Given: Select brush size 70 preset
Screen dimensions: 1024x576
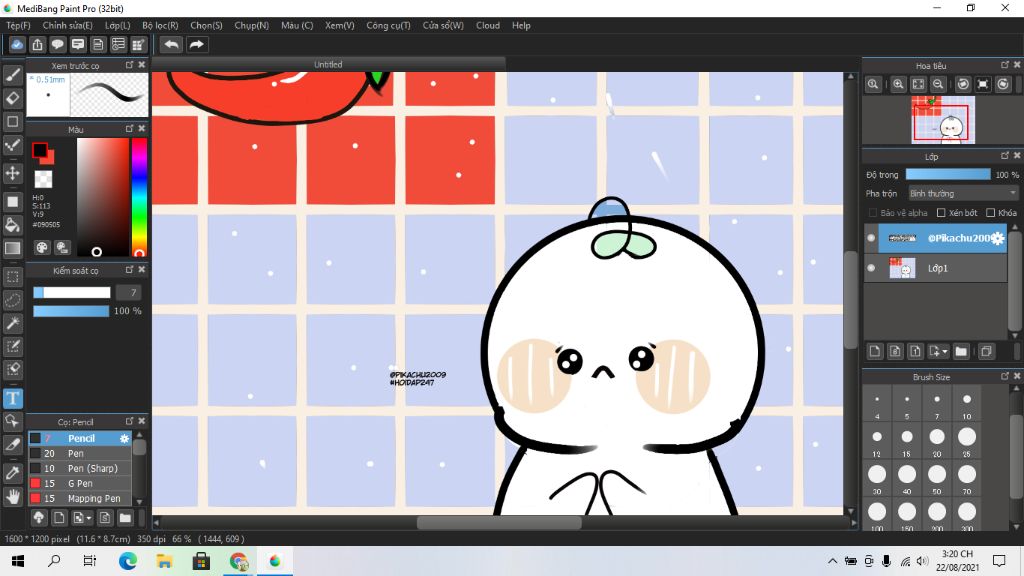Looking at the screenshot, I should 967,480.
